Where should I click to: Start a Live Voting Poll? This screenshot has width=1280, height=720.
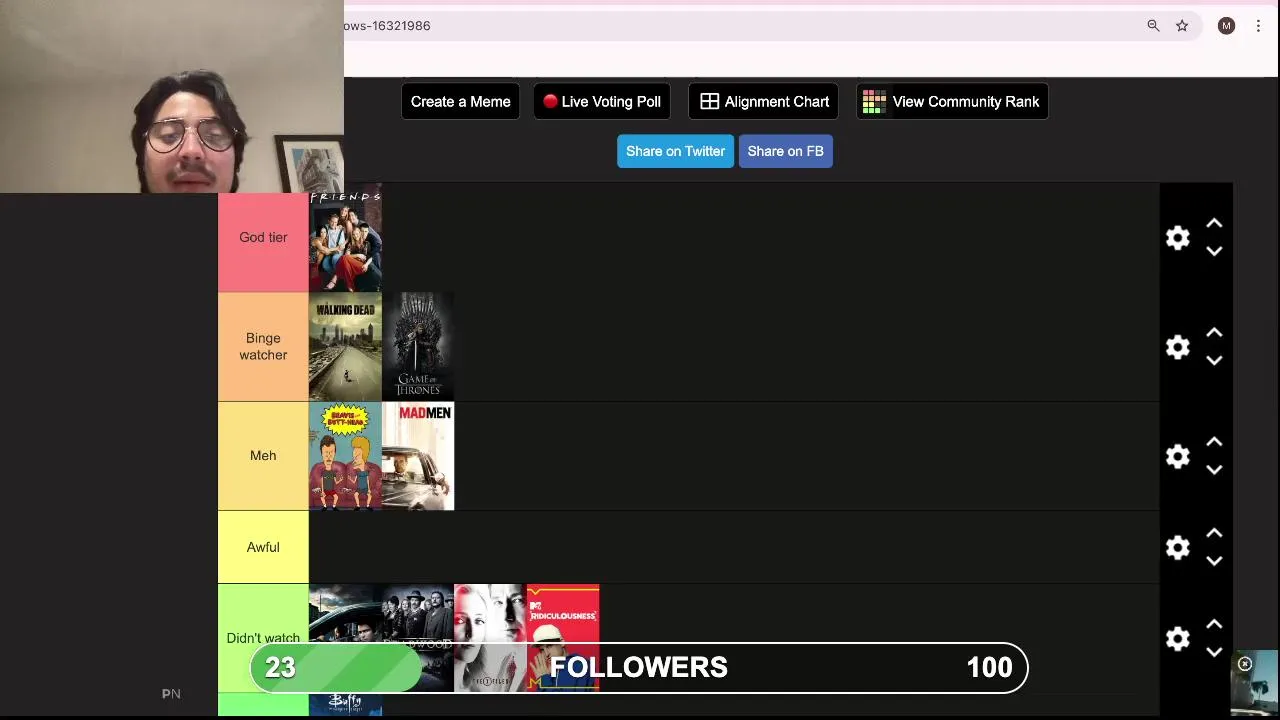click(602, 102)
